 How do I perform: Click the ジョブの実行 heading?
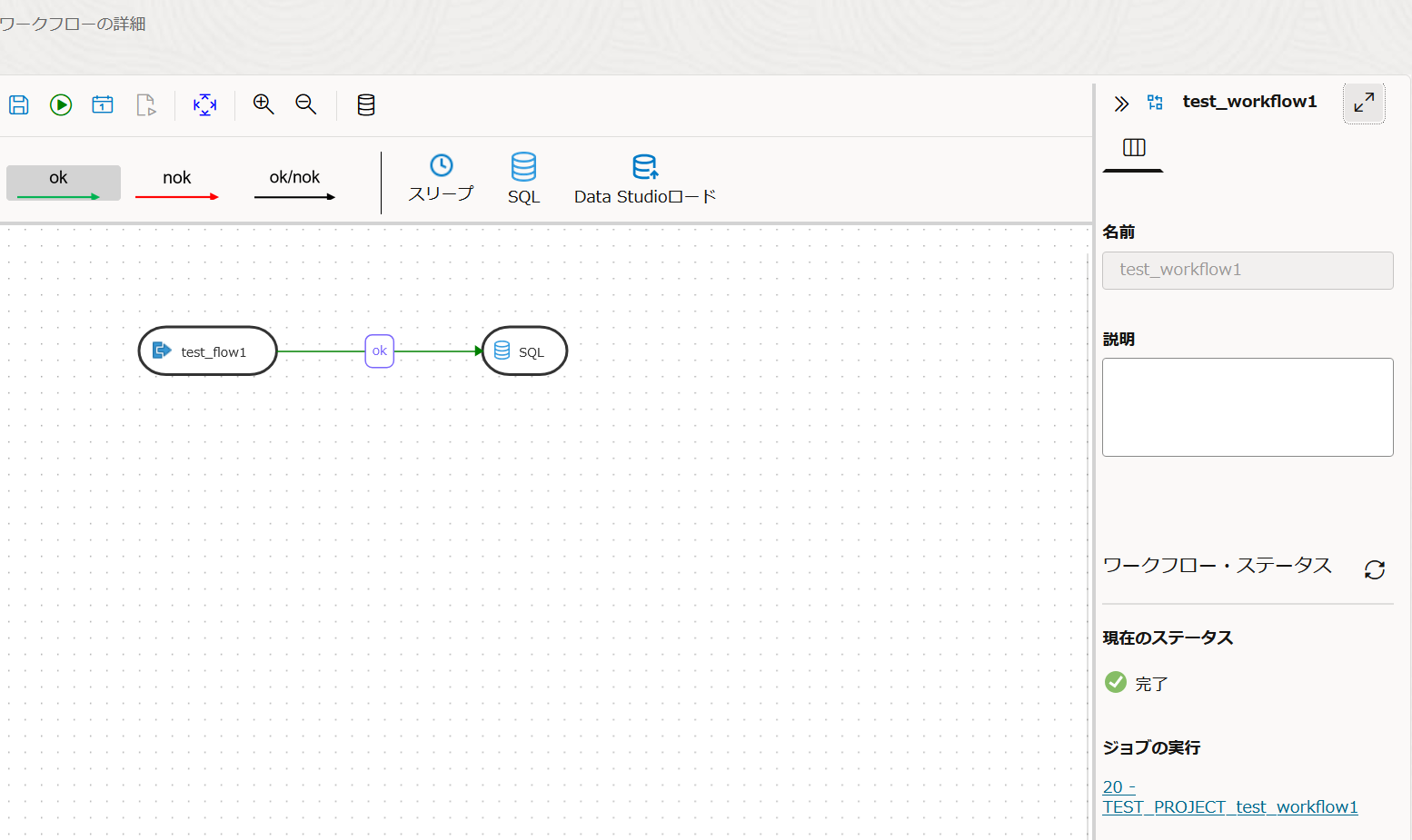1151,747
